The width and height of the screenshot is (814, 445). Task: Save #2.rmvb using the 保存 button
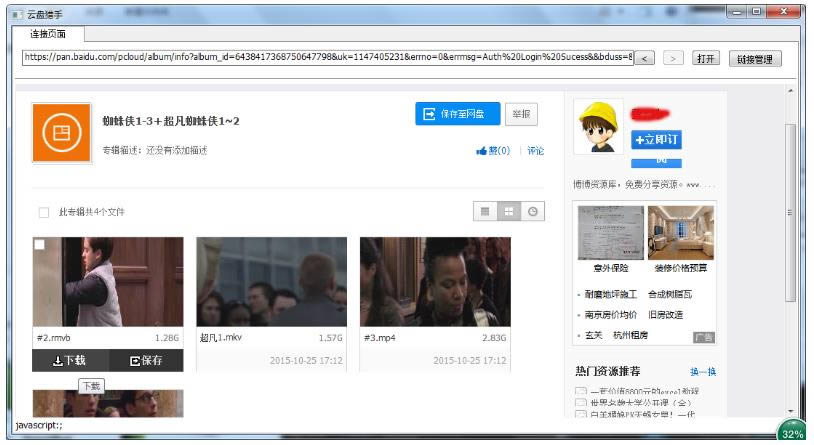pos(146,360)
